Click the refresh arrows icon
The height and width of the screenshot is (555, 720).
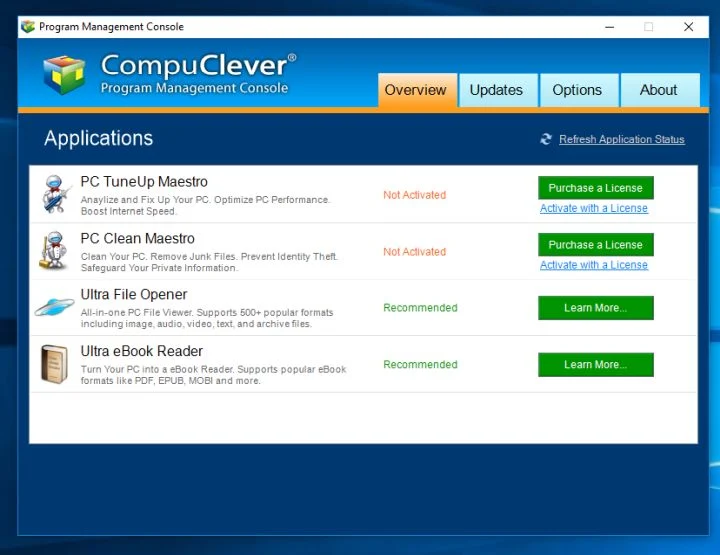pyautogui.click(x=546, y=139)
